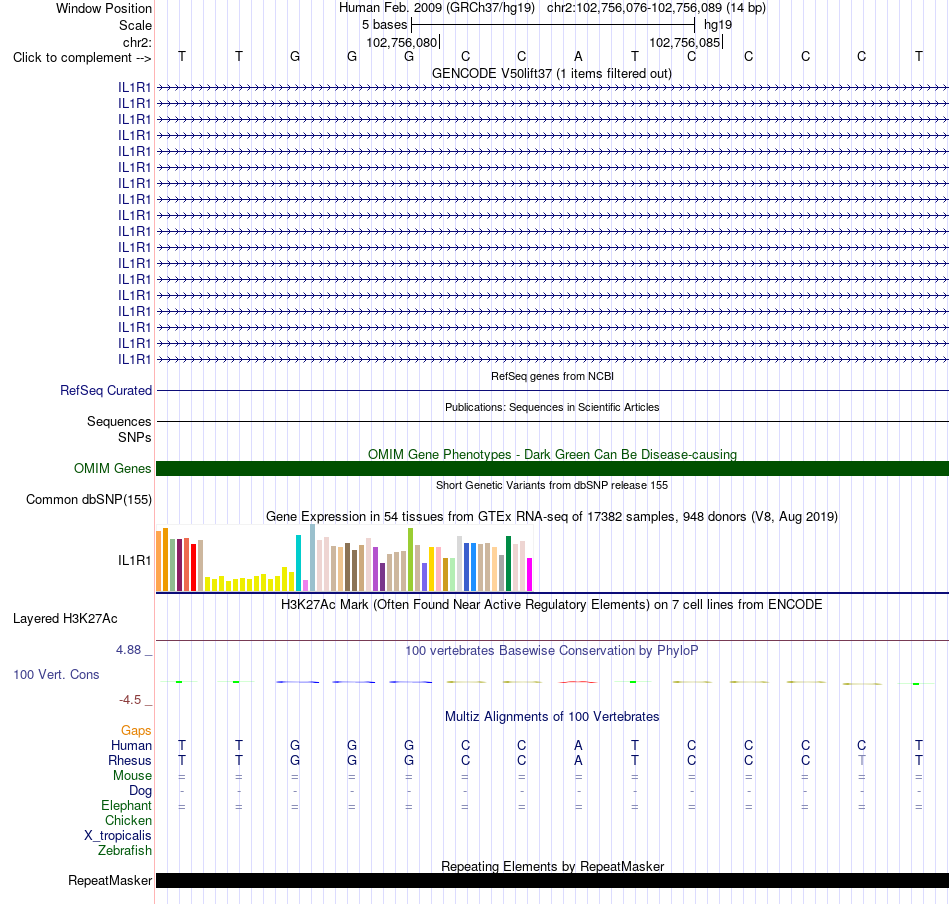
Task: Click the SNPs track label
Action: (135, 437)
